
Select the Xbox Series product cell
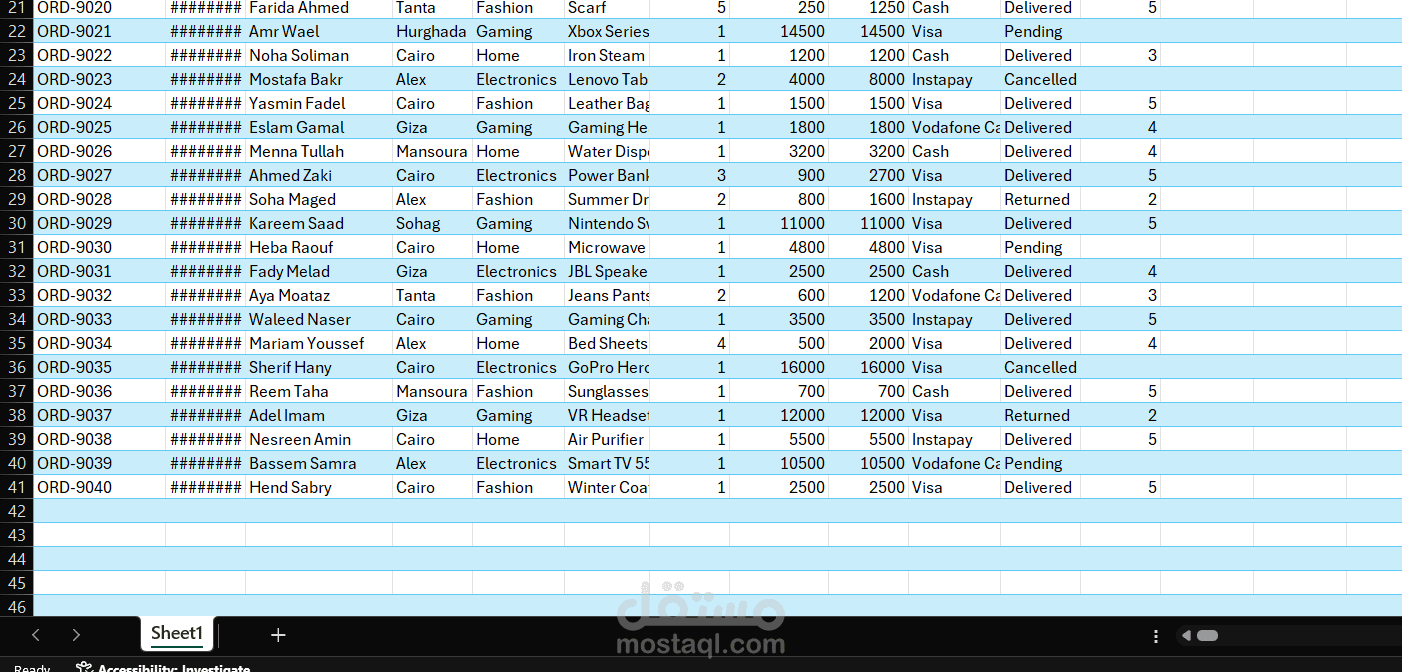point(607,31)
